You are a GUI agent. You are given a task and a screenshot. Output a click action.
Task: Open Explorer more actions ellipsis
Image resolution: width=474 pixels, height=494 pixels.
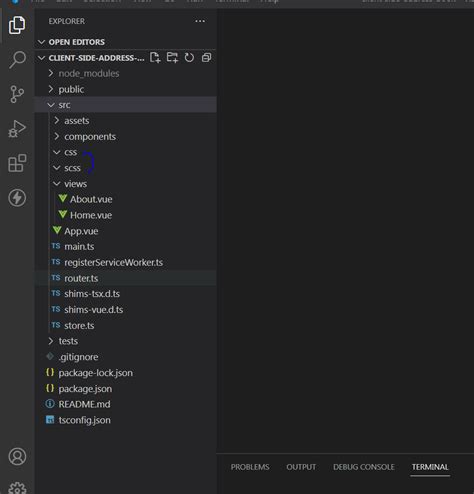200,21
